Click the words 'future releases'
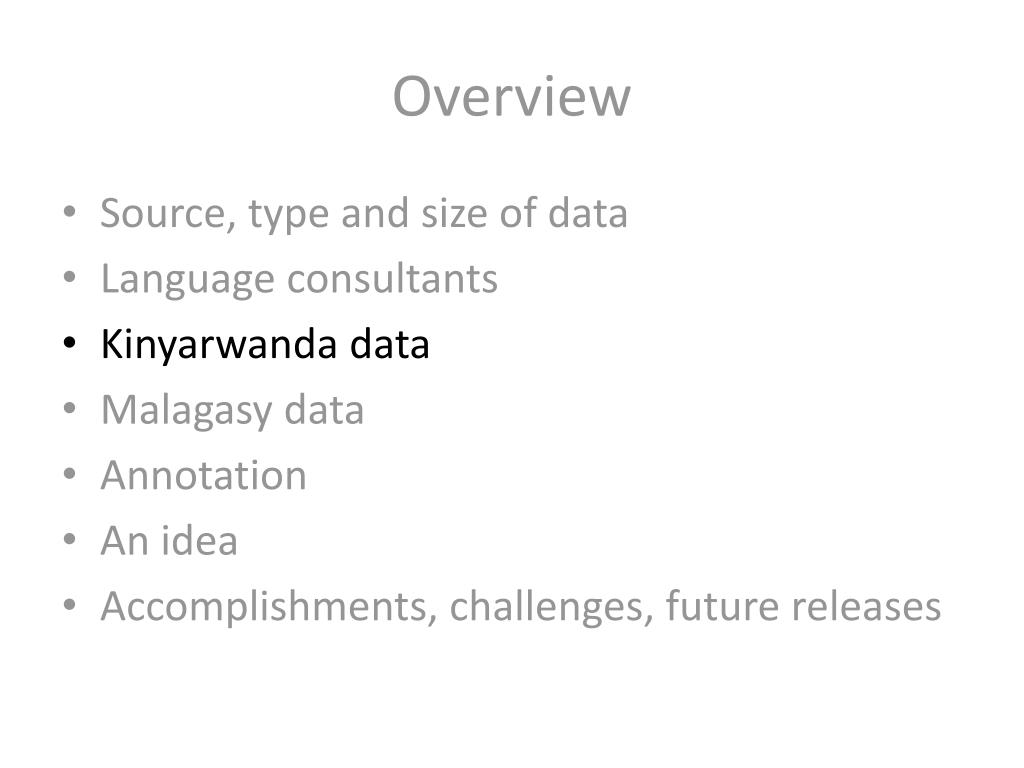The image size is (1024, 768). pos(803,606)
